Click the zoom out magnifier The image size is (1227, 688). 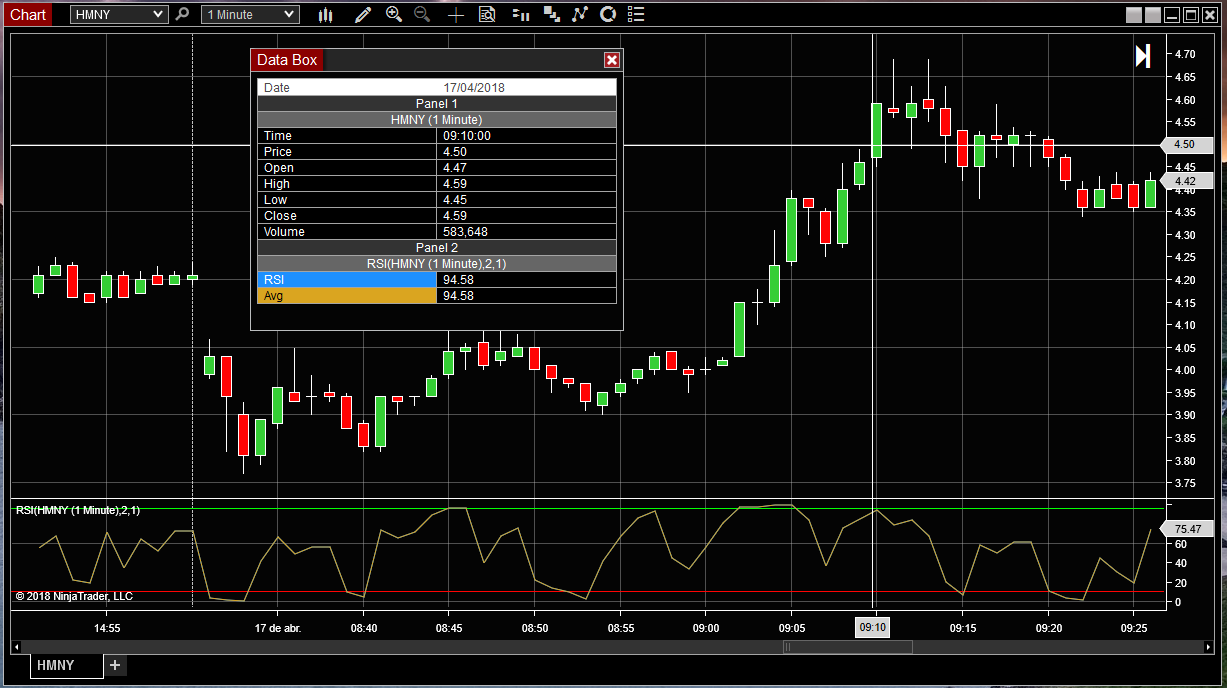tap(422, 14)
